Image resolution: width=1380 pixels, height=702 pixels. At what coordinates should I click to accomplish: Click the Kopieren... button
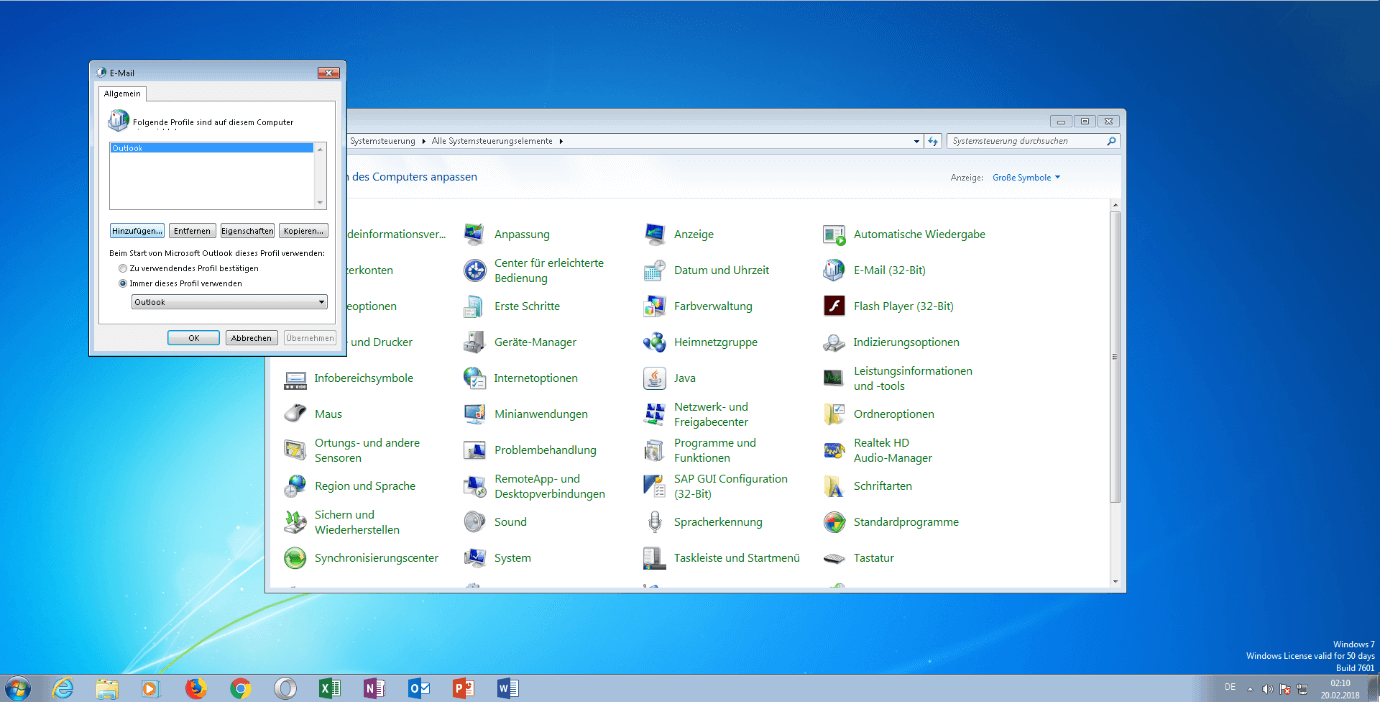point(304,231)
